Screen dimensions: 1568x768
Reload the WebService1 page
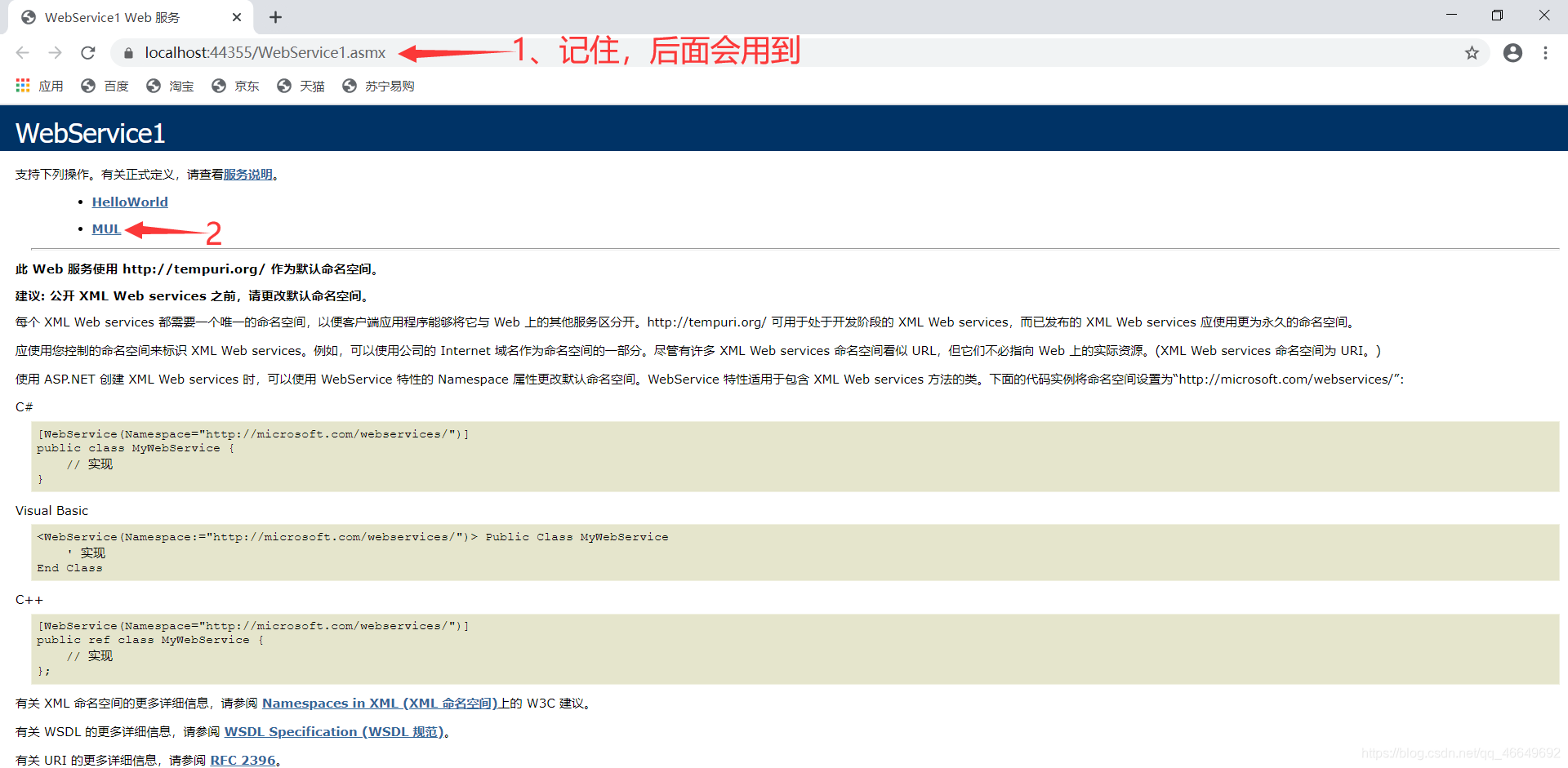coord(88,53)
